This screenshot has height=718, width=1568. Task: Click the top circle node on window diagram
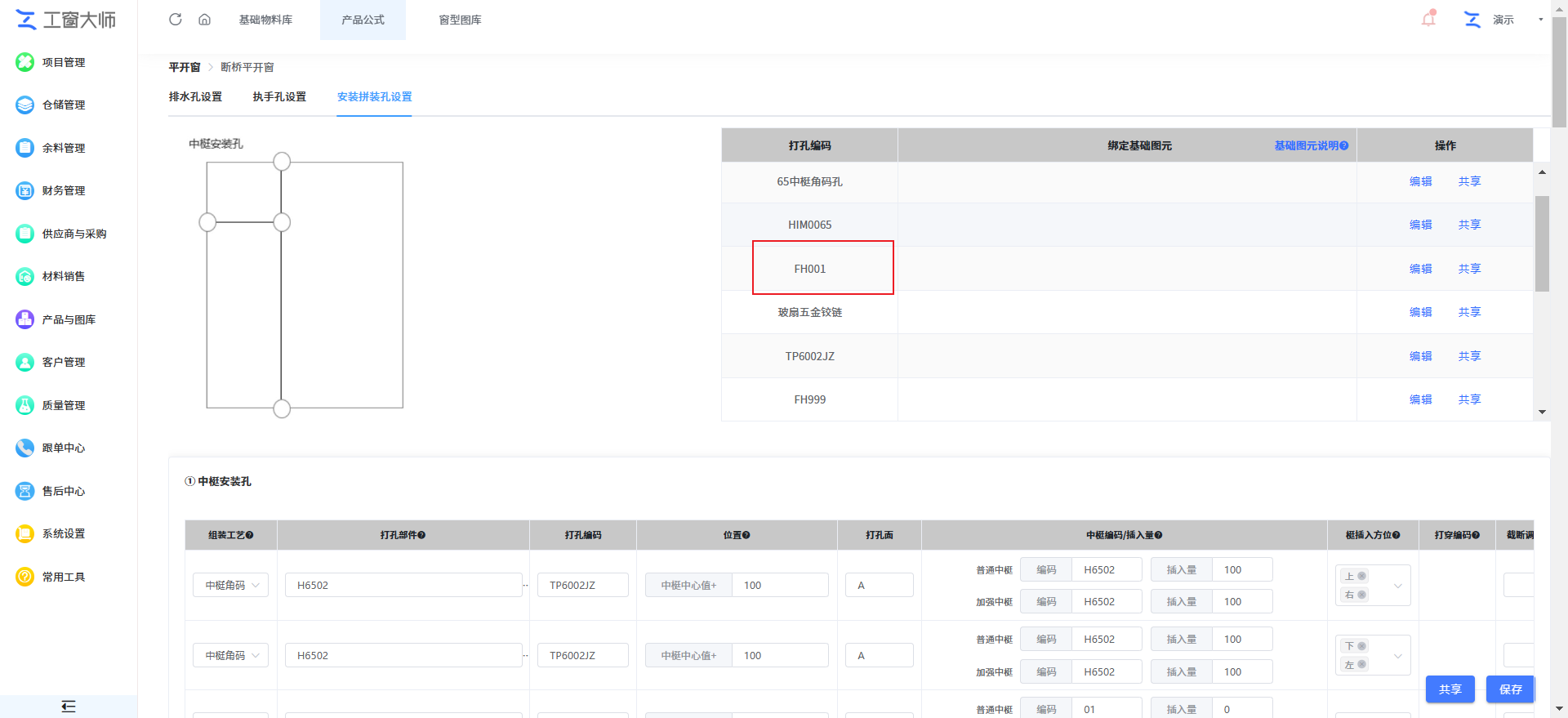[282, 162]
